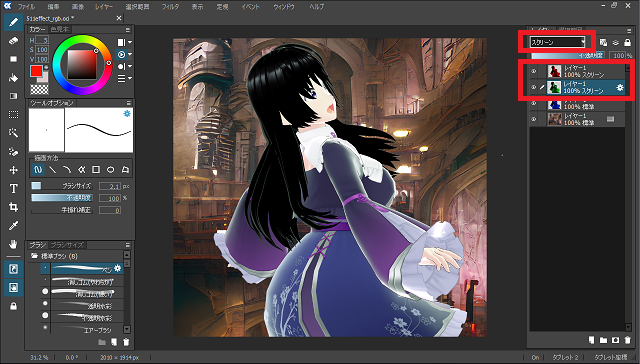Open color bars dropdown arrow
Image resolution: width=640 pixels, height=364 pixels.
tap(130, 78)
